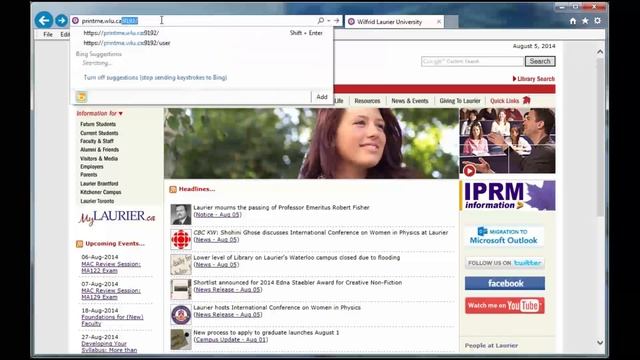Expand Quick Links menu
This screenshot has height=360, width=640.
point(510,100)
